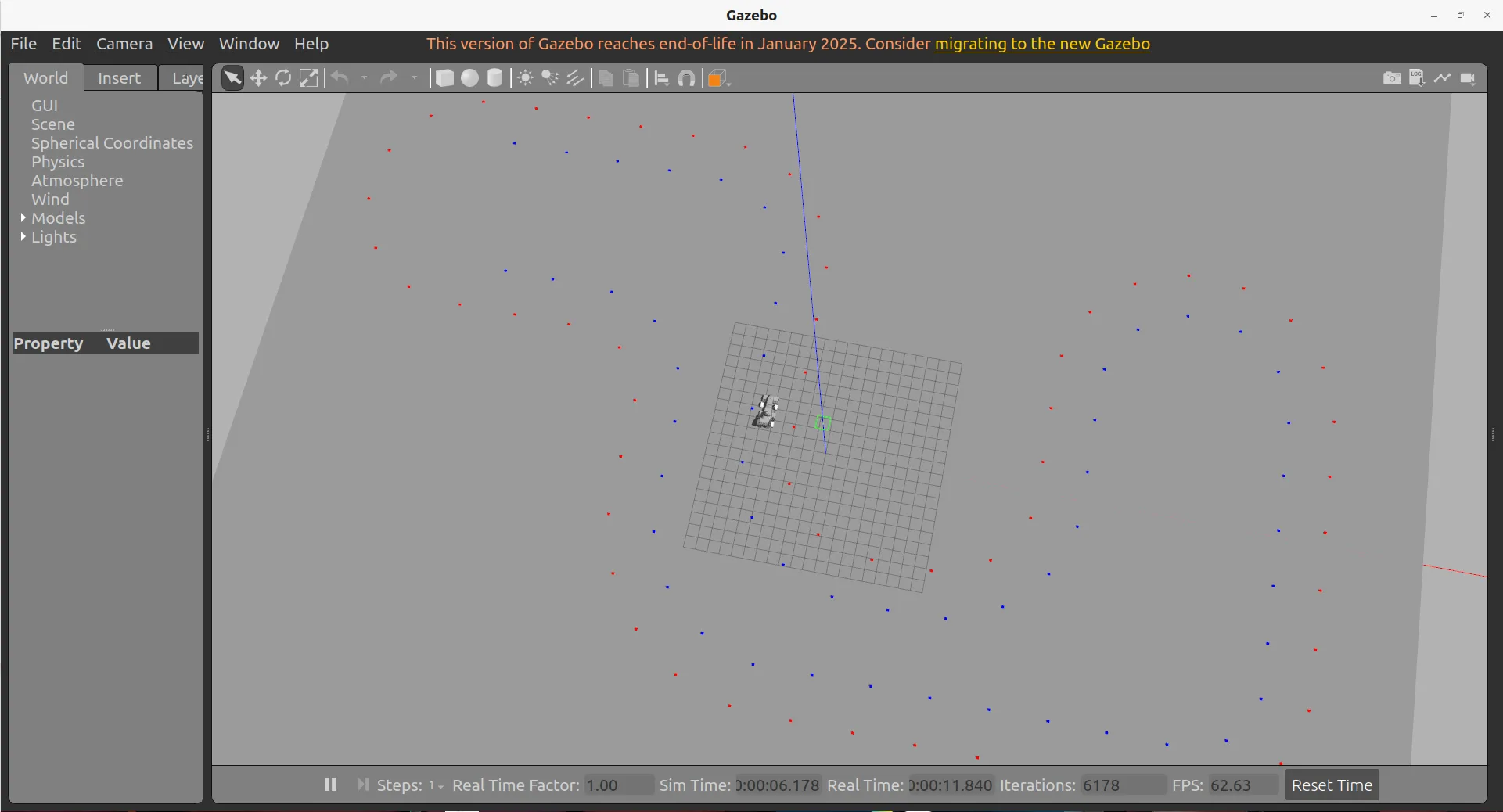Open the Window menu
1503x812 pixels.
pos(249,44)
